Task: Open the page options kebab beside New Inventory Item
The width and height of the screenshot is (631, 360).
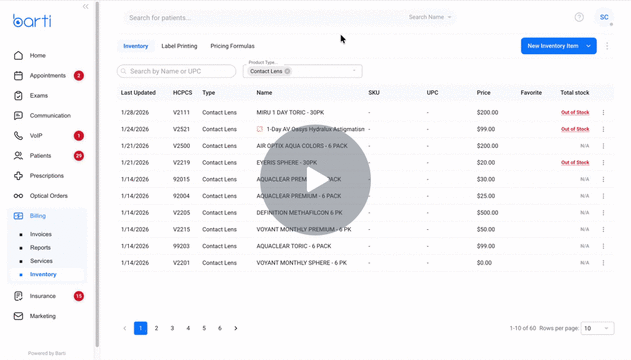Action: [x=607, y=46]
